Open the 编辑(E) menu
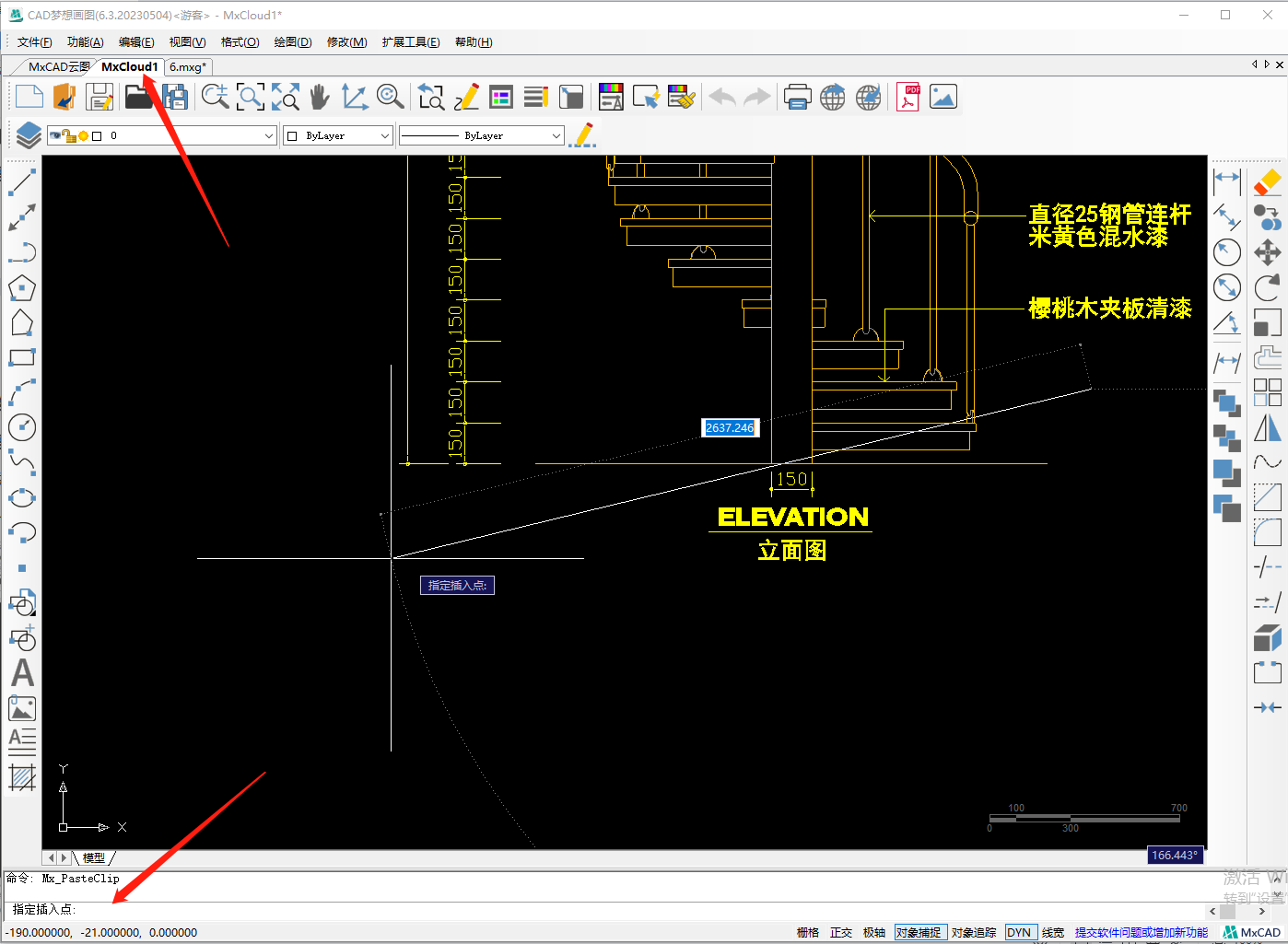Viewport: 1288px width, 944px height. (136, 42)
